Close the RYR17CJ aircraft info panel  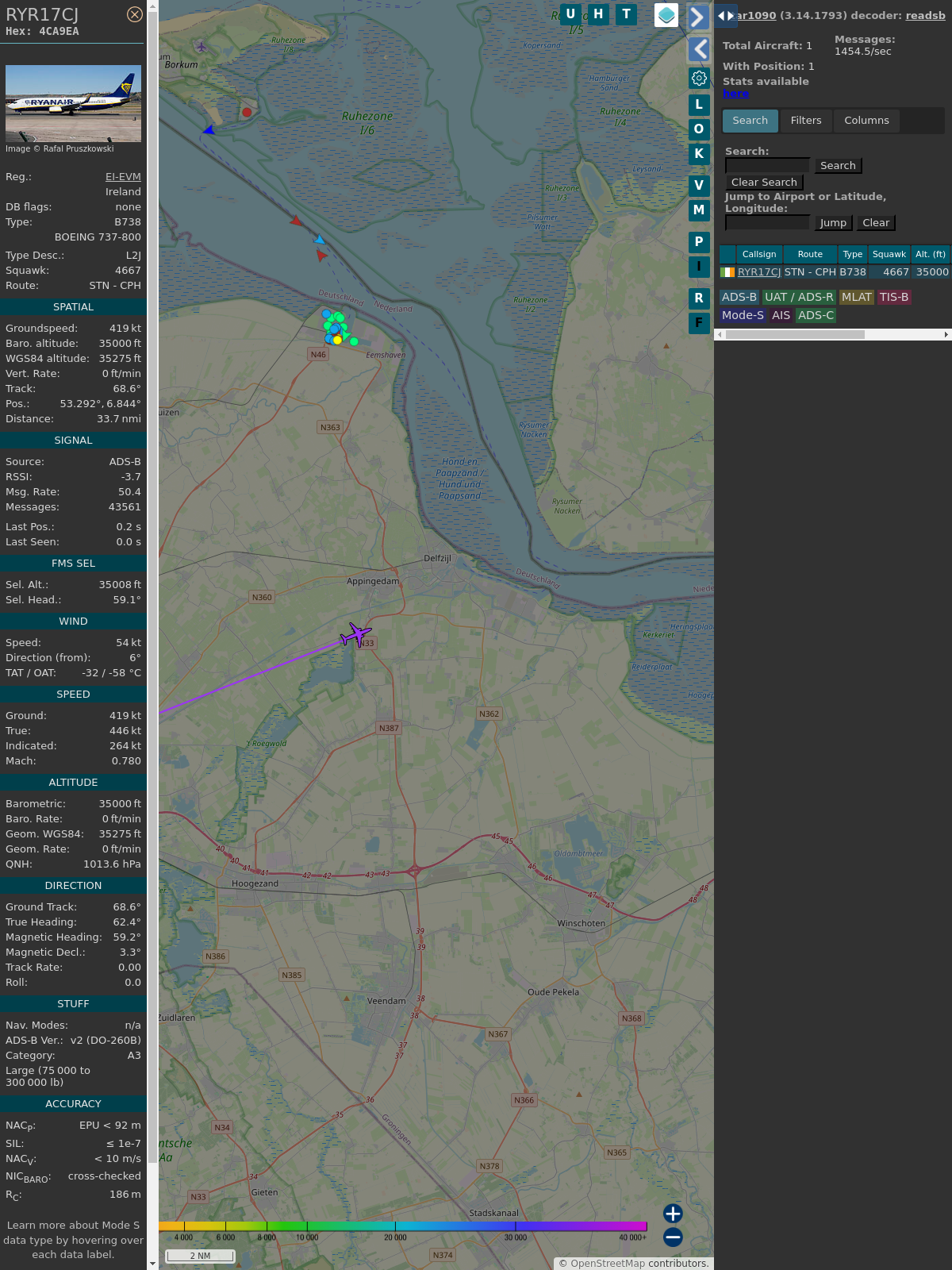135,14
